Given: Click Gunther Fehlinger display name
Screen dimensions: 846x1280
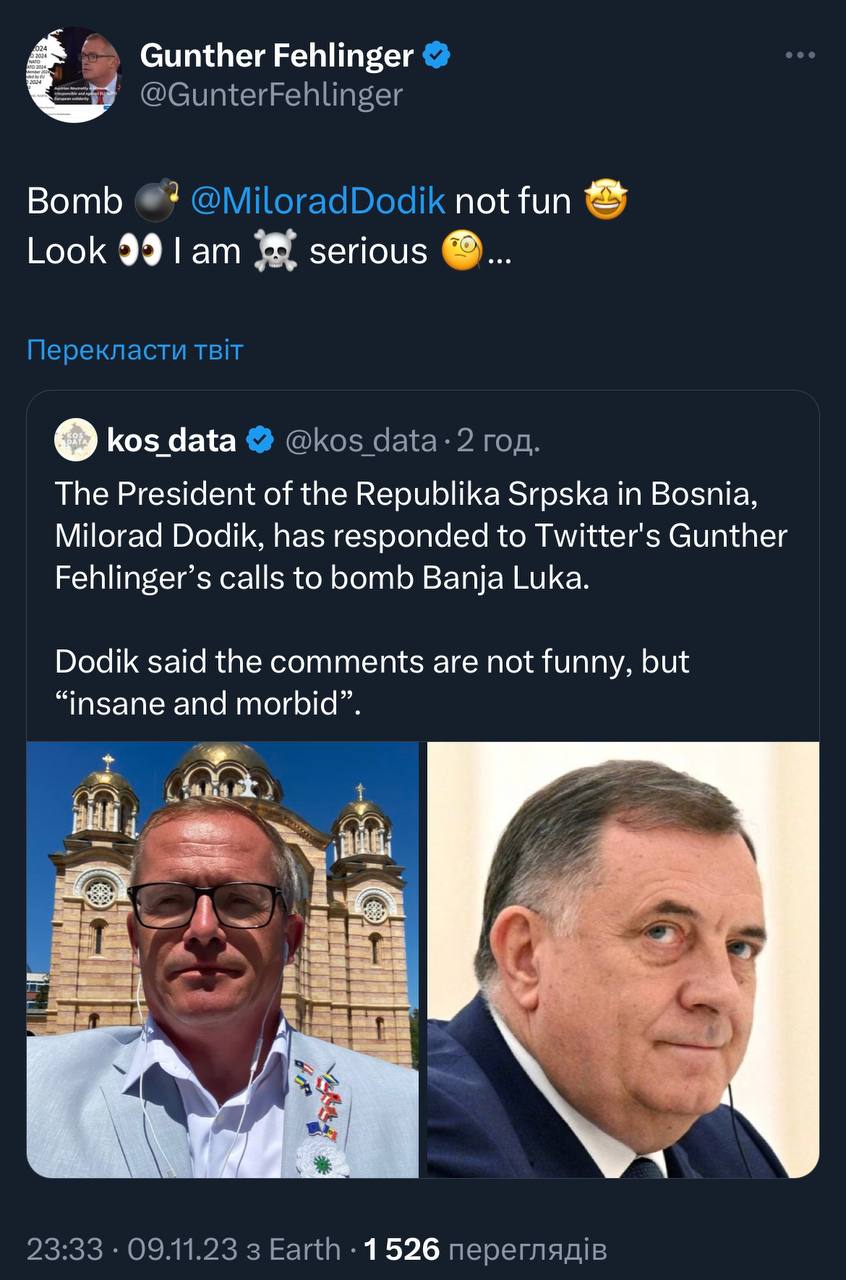Looking at the screenshot, I should pos(277,56).
